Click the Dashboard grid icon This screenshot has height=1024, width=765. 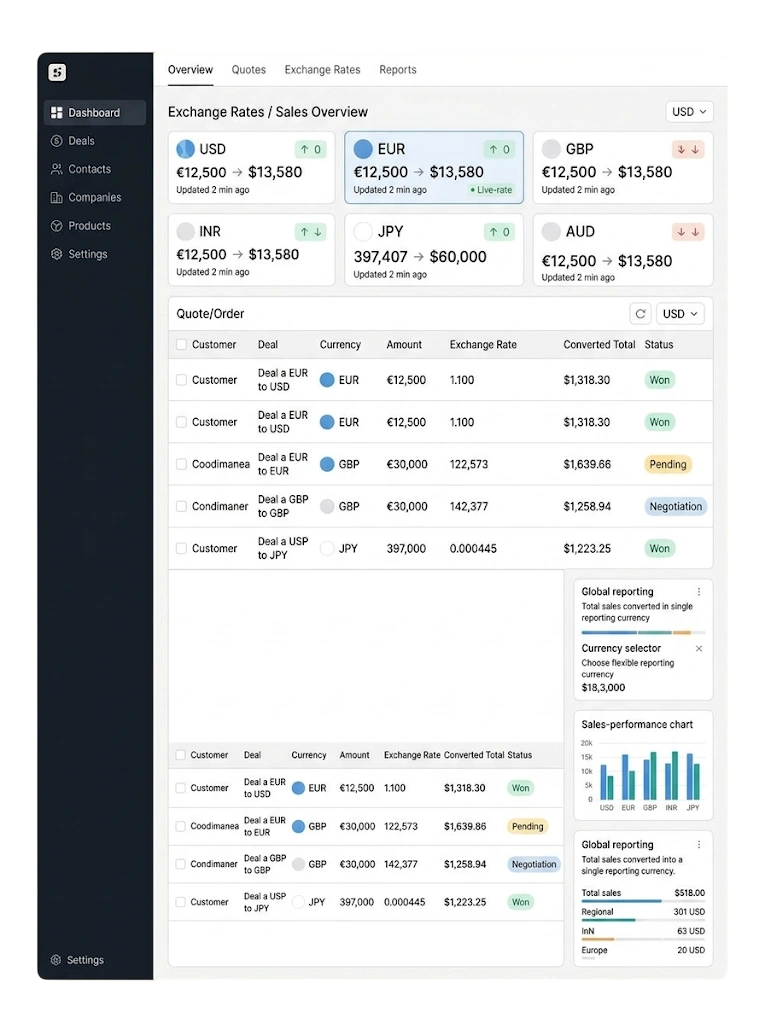click(57, 112)
